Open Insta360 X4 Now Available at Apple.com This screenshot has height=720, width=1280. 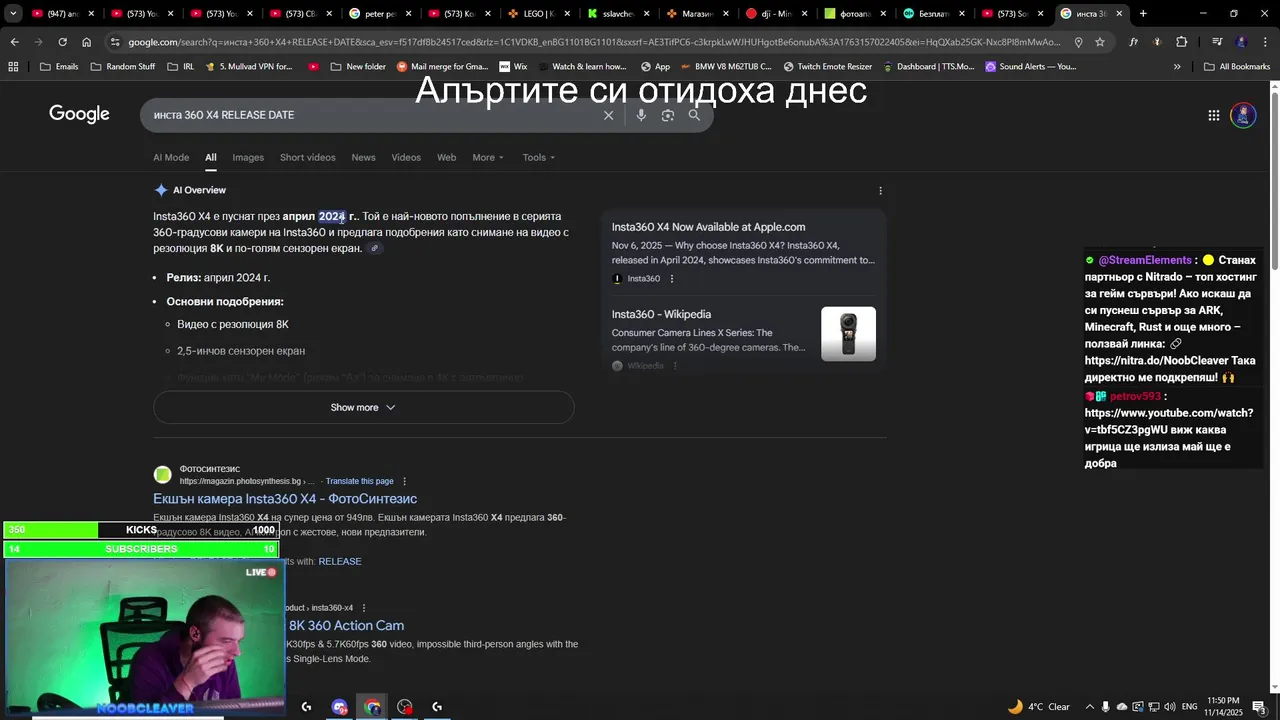(708, 227)
